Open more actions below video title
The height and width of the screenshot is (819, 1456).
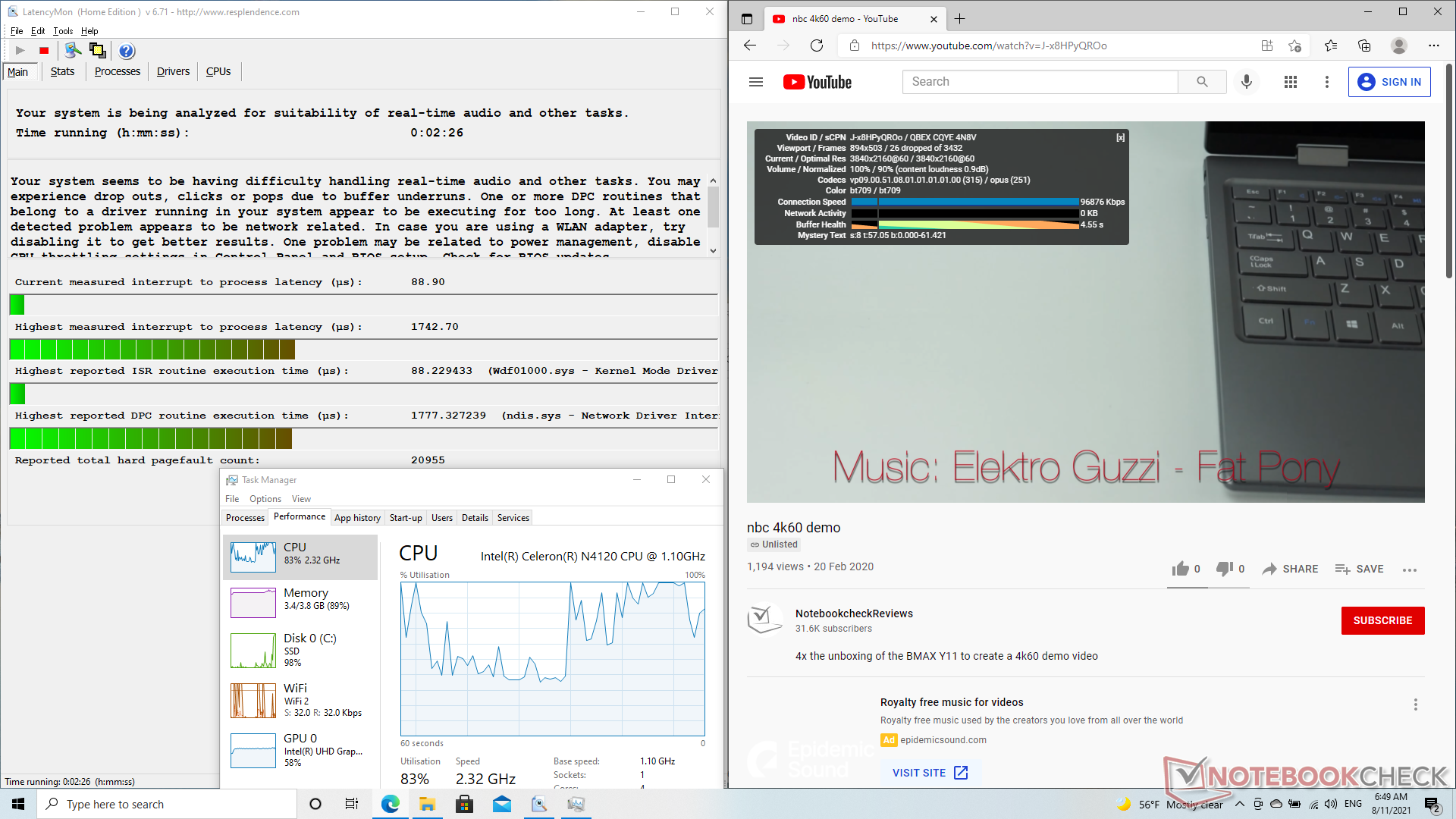point(1410,570)
